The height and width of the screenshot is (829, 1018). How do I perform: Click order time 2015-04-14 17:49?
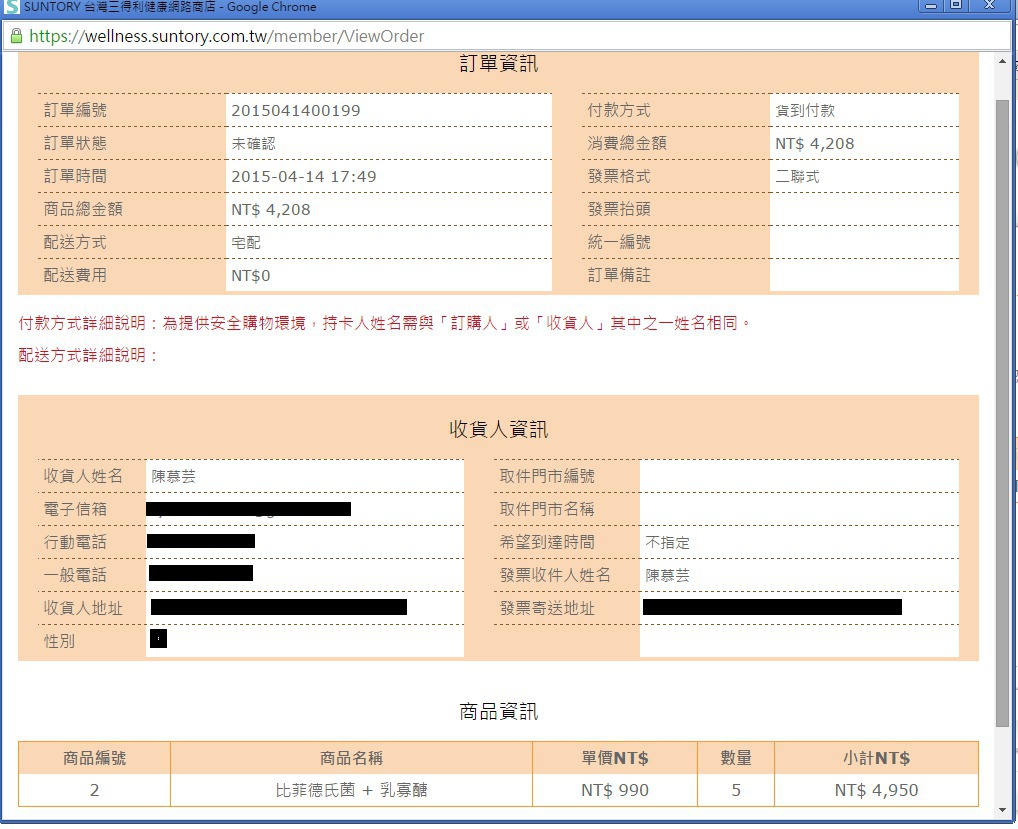point(303,177)
